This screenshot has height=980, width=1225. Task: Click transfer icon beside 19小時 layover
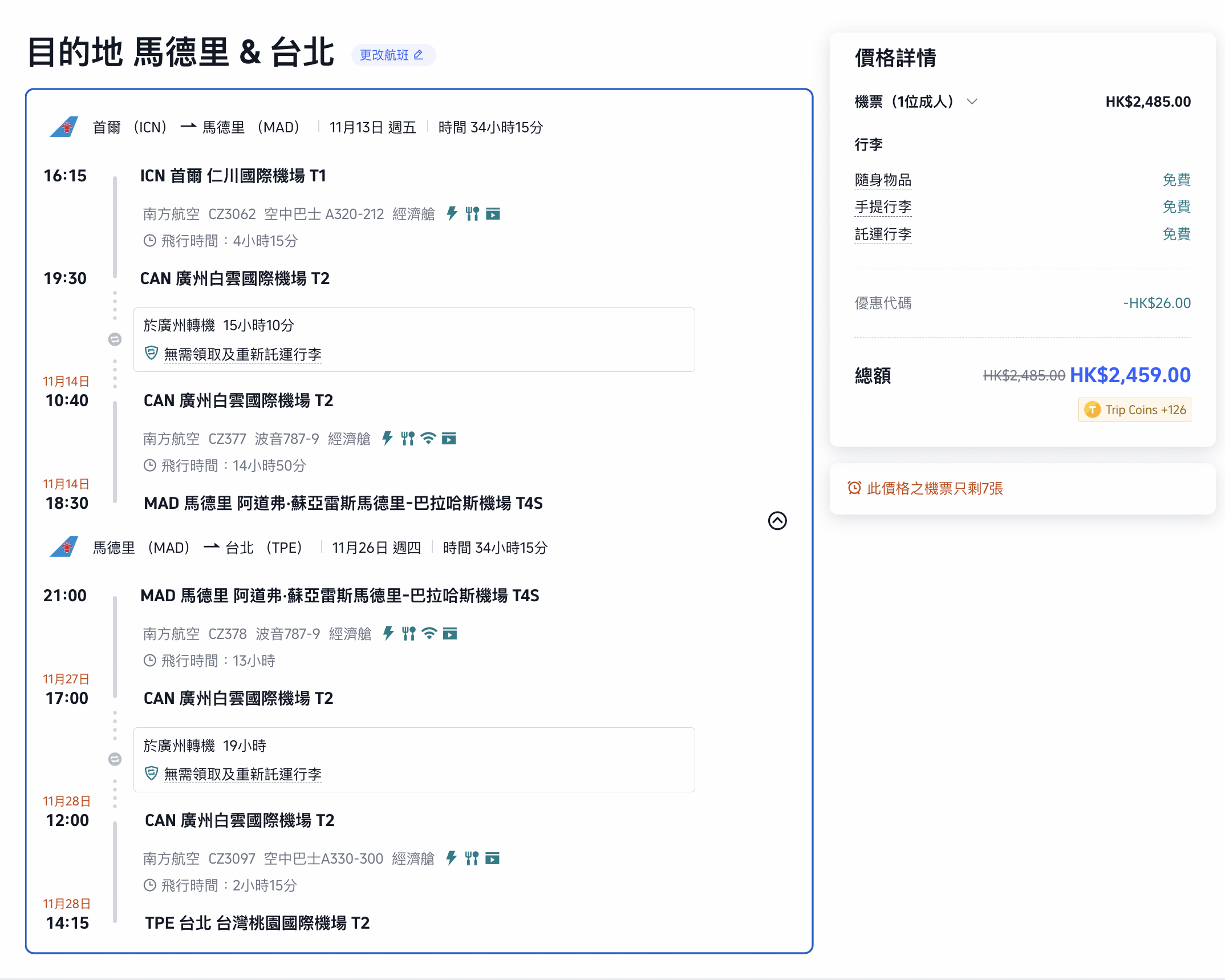[115, 759]
